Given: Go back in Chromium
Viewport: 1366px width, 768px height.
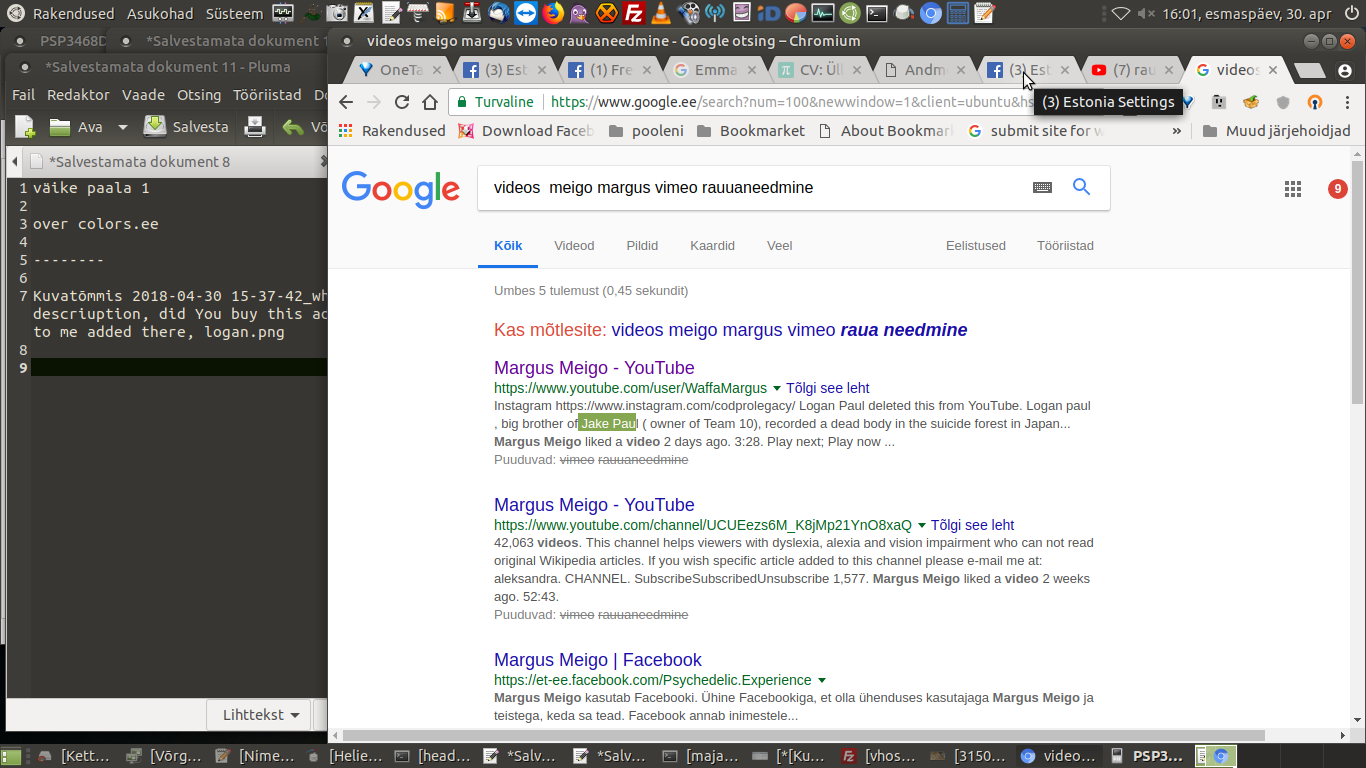Looking at the screenshot, I should (x=346, y=102).
